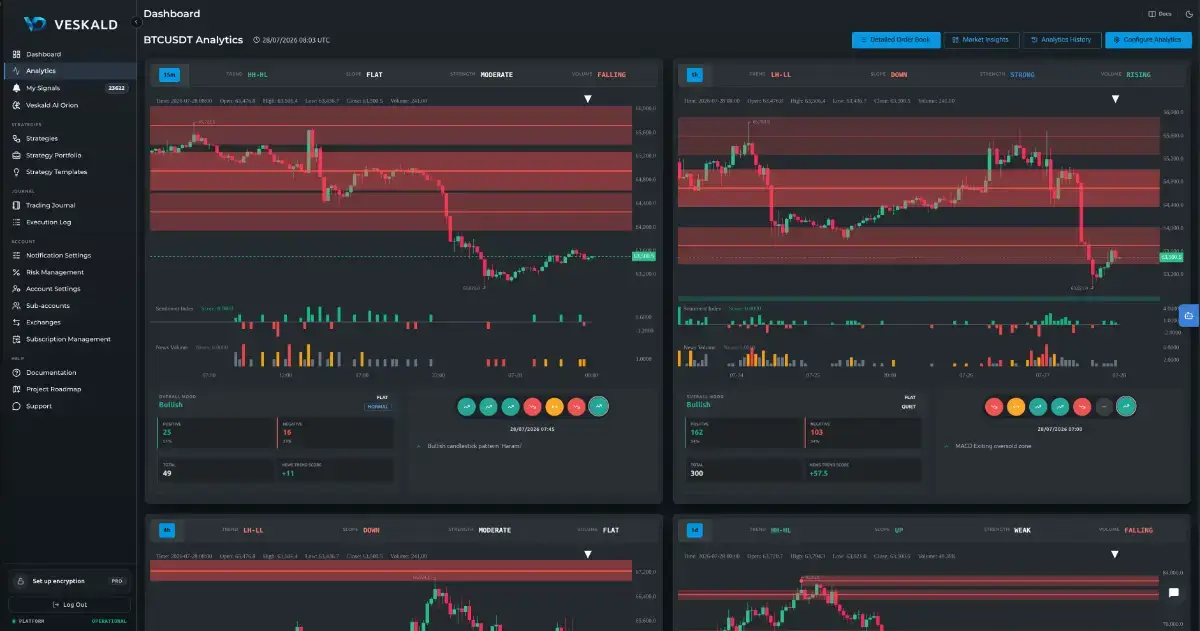This screenshot has width=1200, height=631.
Task: Click the NORMAL badge in 15m mood panel
Action: [377, 406]
